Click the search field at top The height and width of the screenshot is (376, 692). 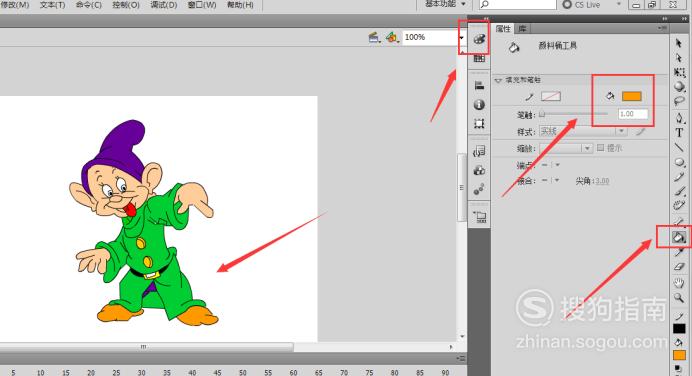518,4
